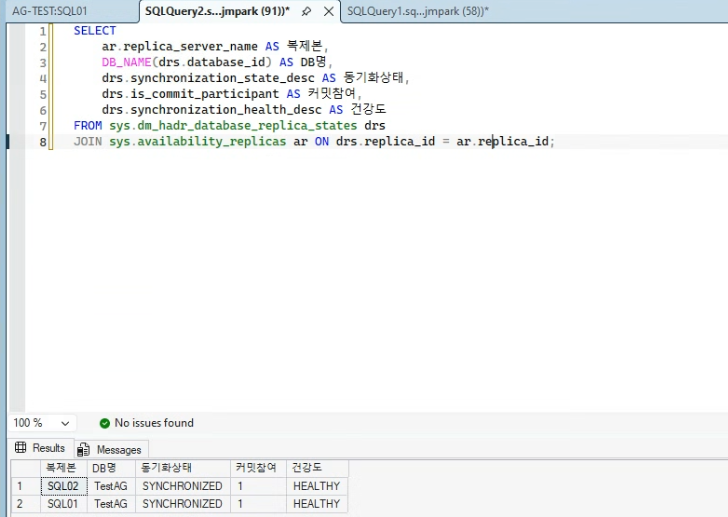Image resolution: width=728 pixels, height=517 pixels.
Task: Click drs.is_commit_participant on line 5
Action: coord(190,94)
